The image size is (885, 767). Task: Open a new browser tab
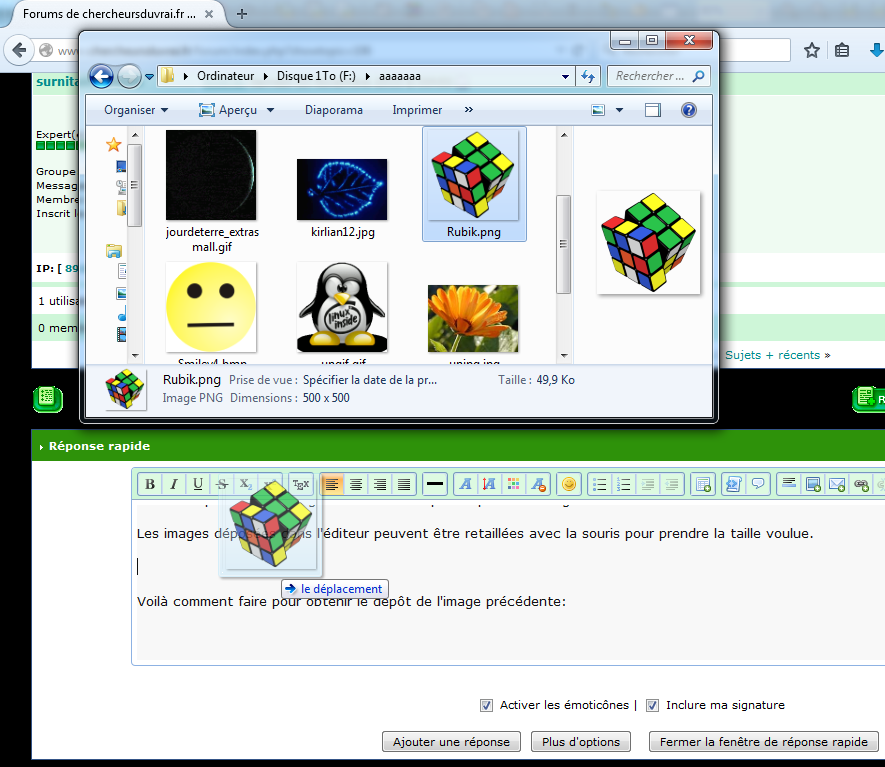pyautogui.click(x=242, y=14)
